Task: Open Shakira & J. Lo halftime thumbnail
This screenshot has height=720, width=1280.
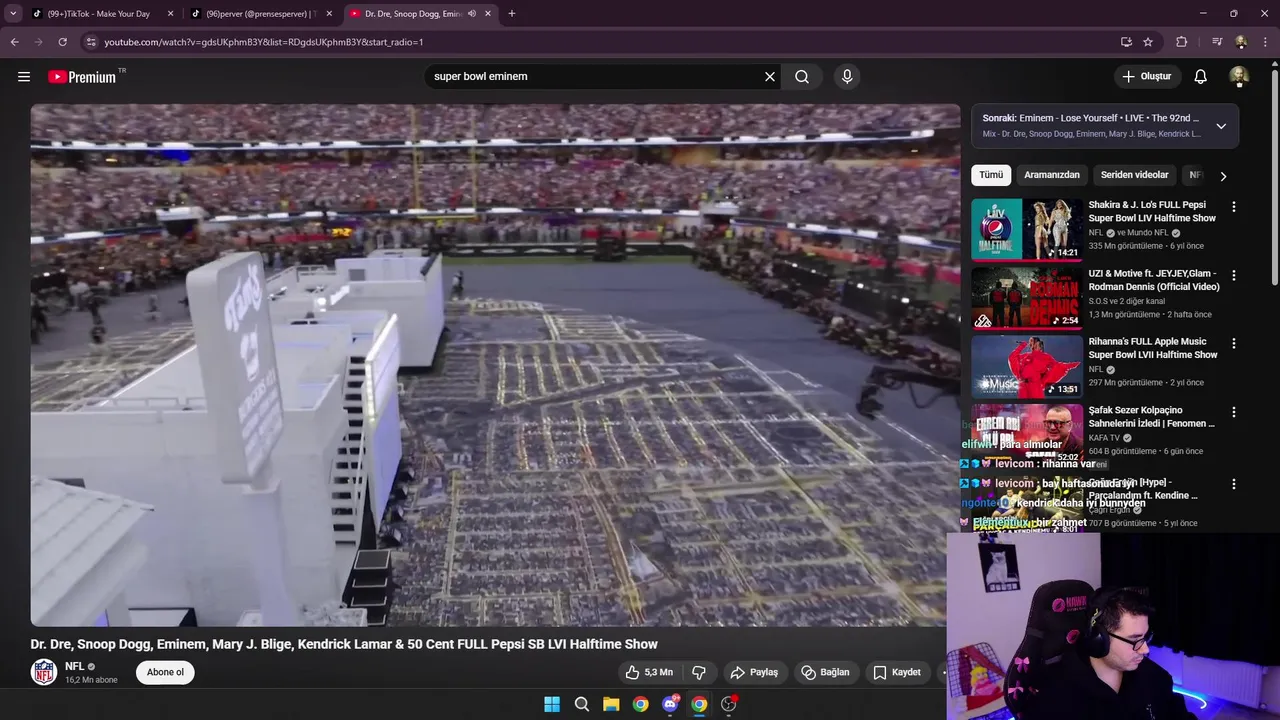Action: [x=1027, y=229]
